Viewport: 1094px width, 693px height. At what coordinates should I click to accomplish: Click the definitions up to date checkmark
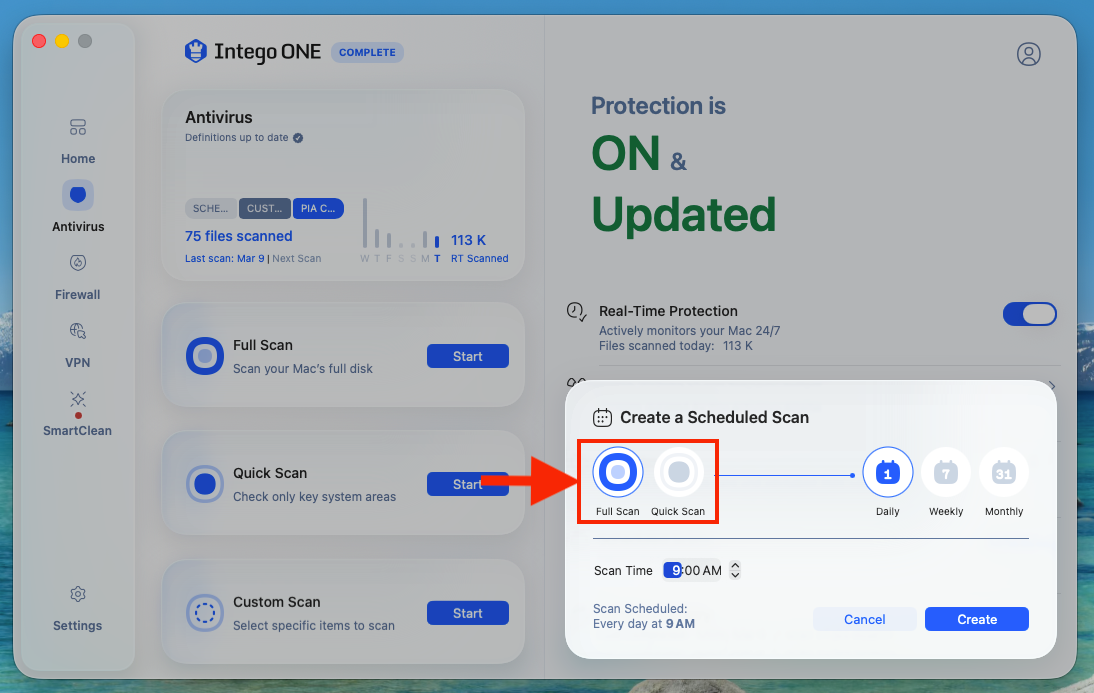coord(298,137)
